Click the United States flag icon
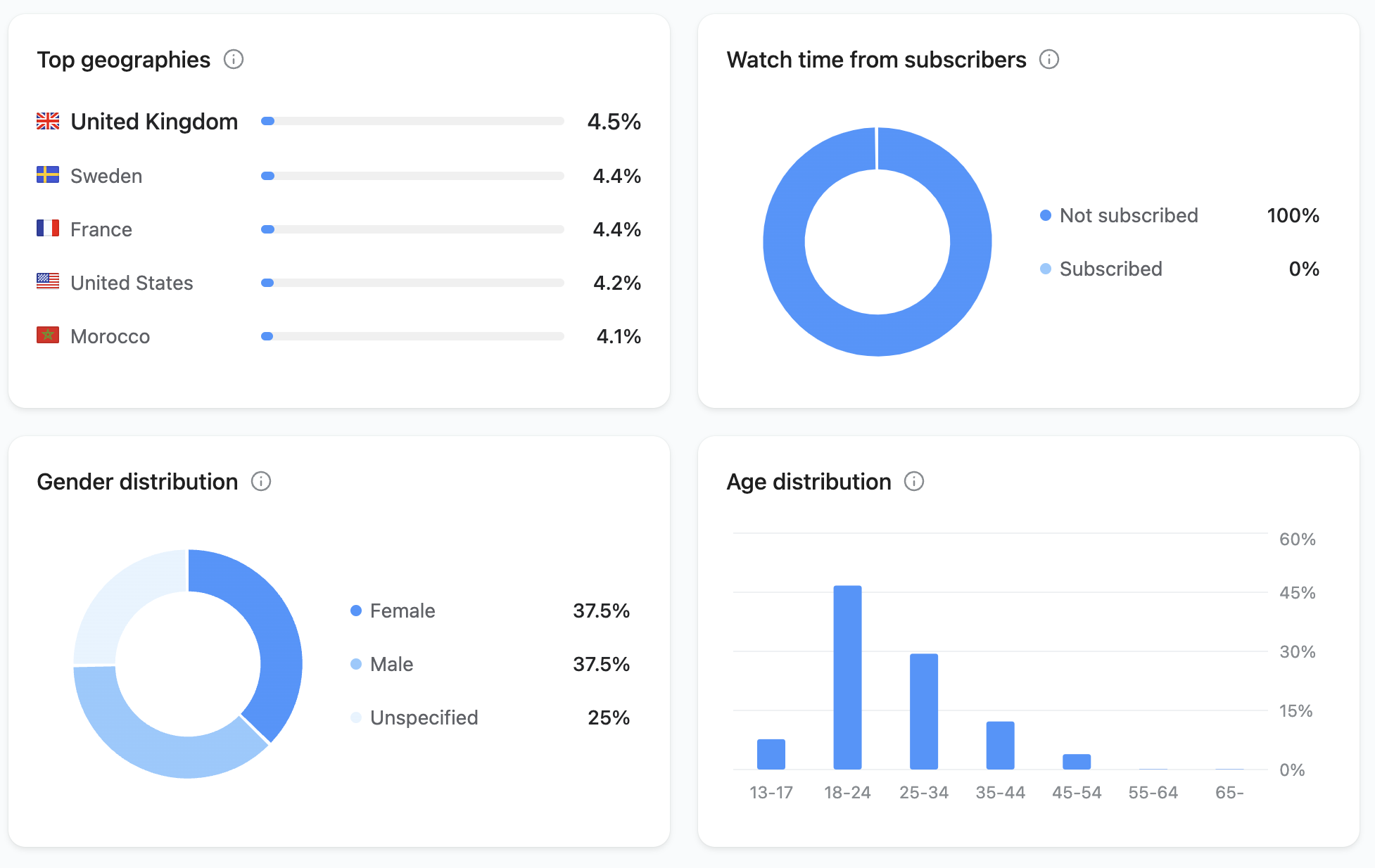Screen dimensions: 1375x868 (x=48, y=282)
